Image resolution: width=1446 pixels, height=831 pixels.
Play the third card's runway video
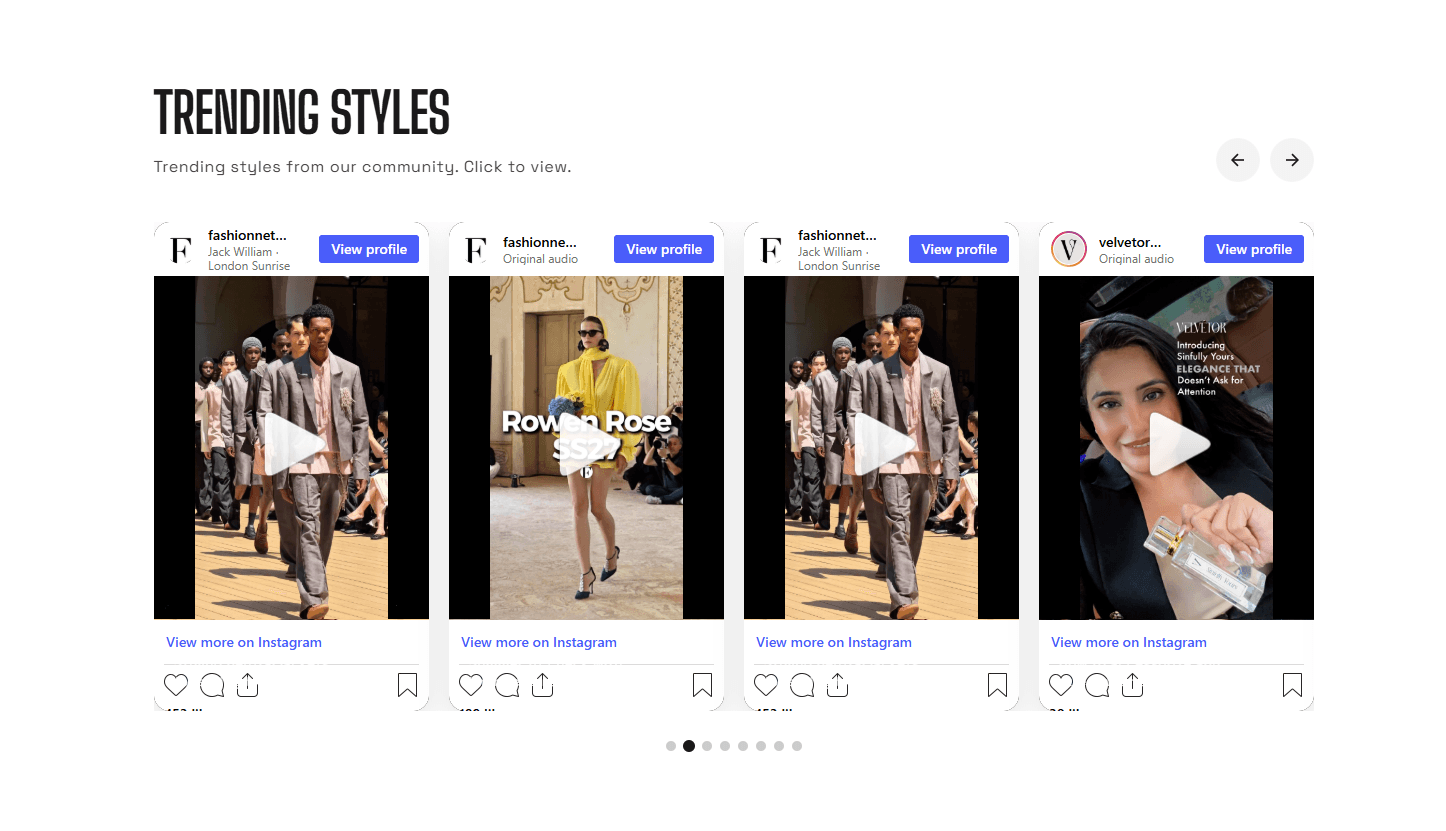pyautogui.click(x=883, y=445)
